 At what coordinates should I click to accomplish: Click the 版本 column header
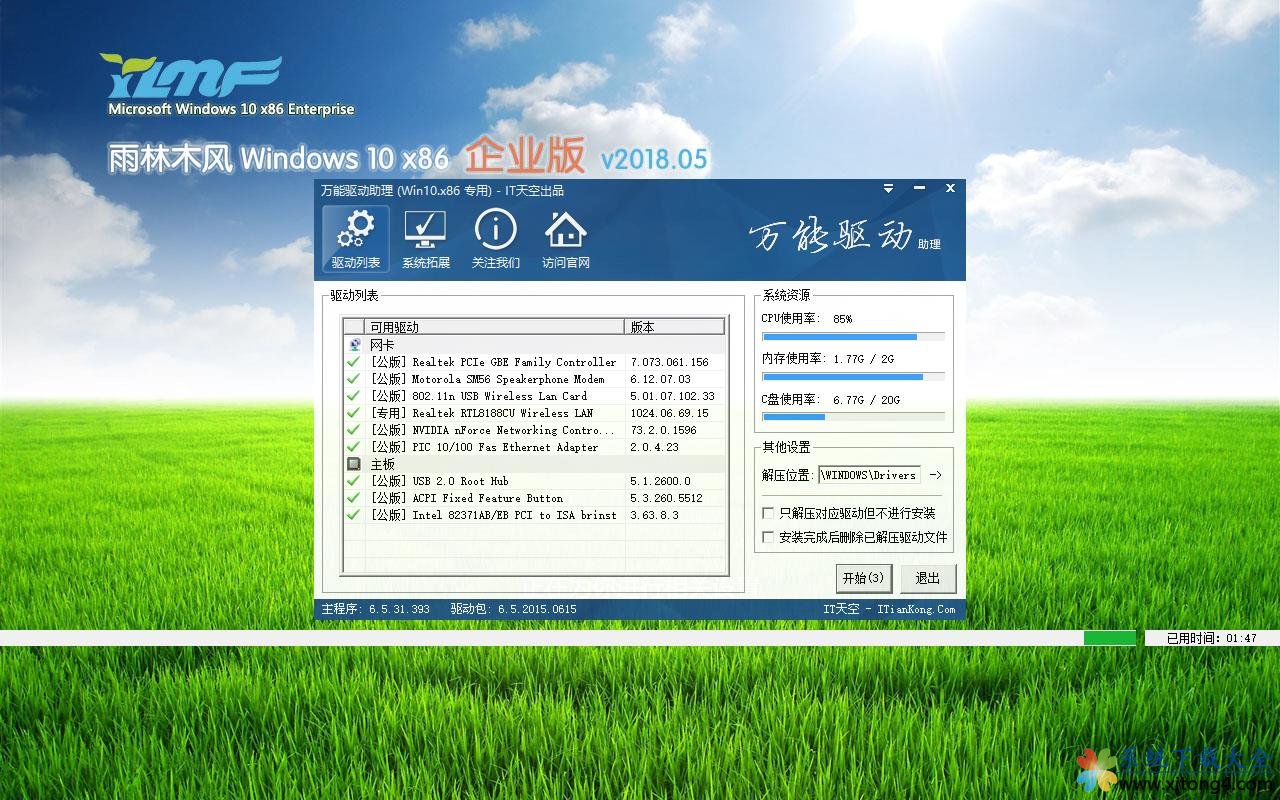[675, 327]
